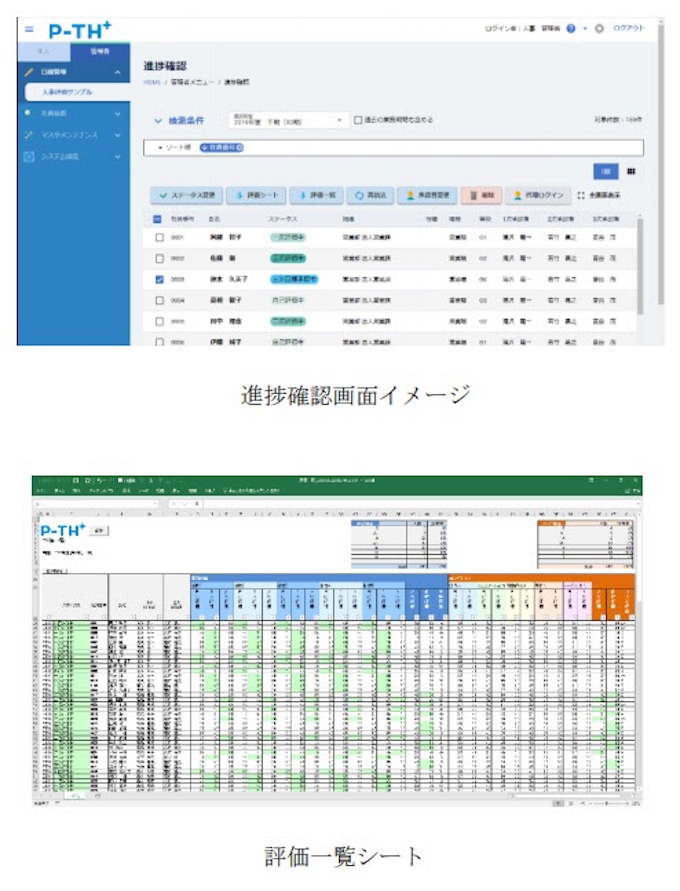Click the ステータス変更 button
This screenshot has width=680, height=891.
tap(185, 196)
